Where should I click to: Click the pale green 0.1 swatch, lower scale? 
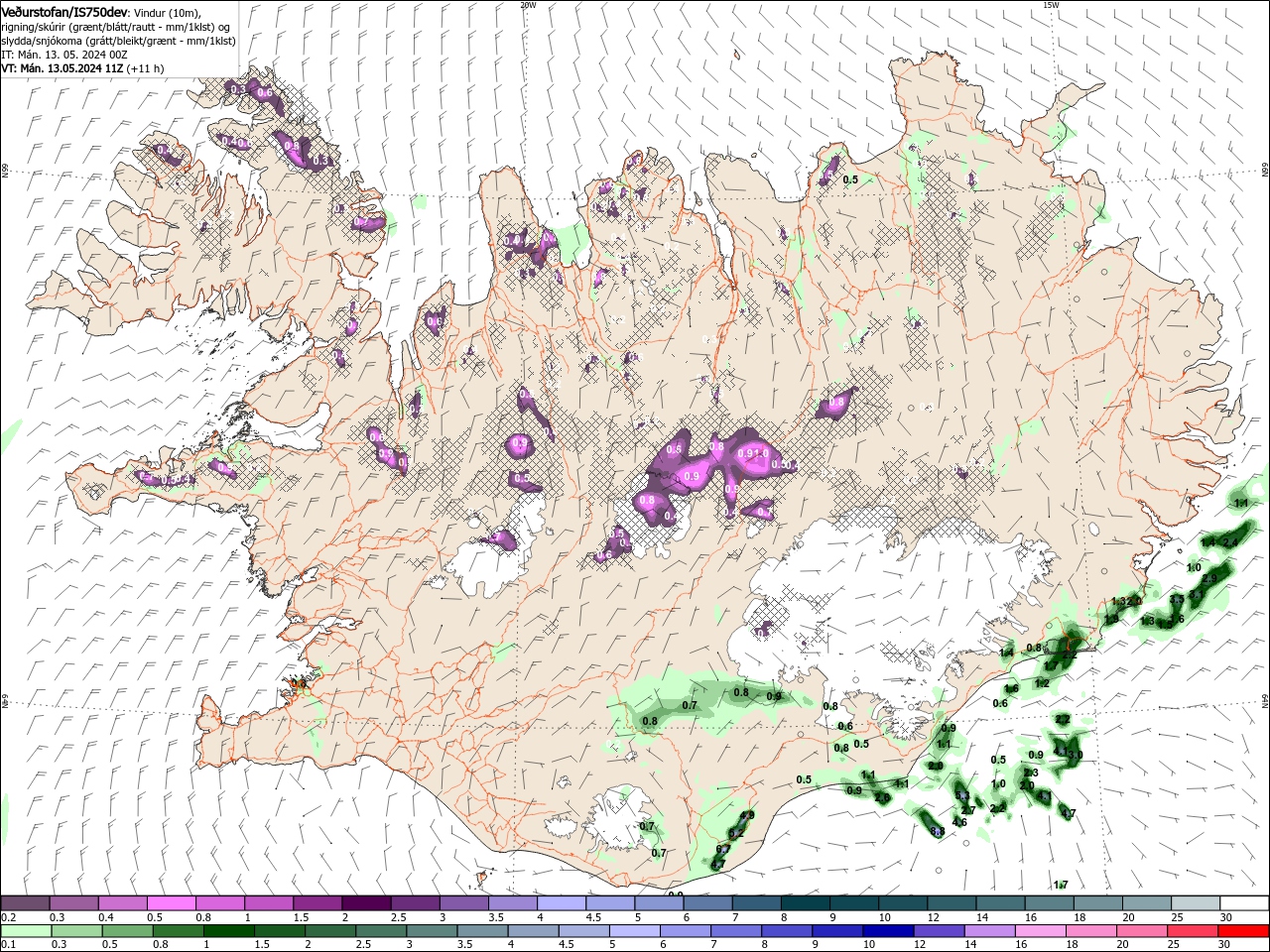click(26, 931)
